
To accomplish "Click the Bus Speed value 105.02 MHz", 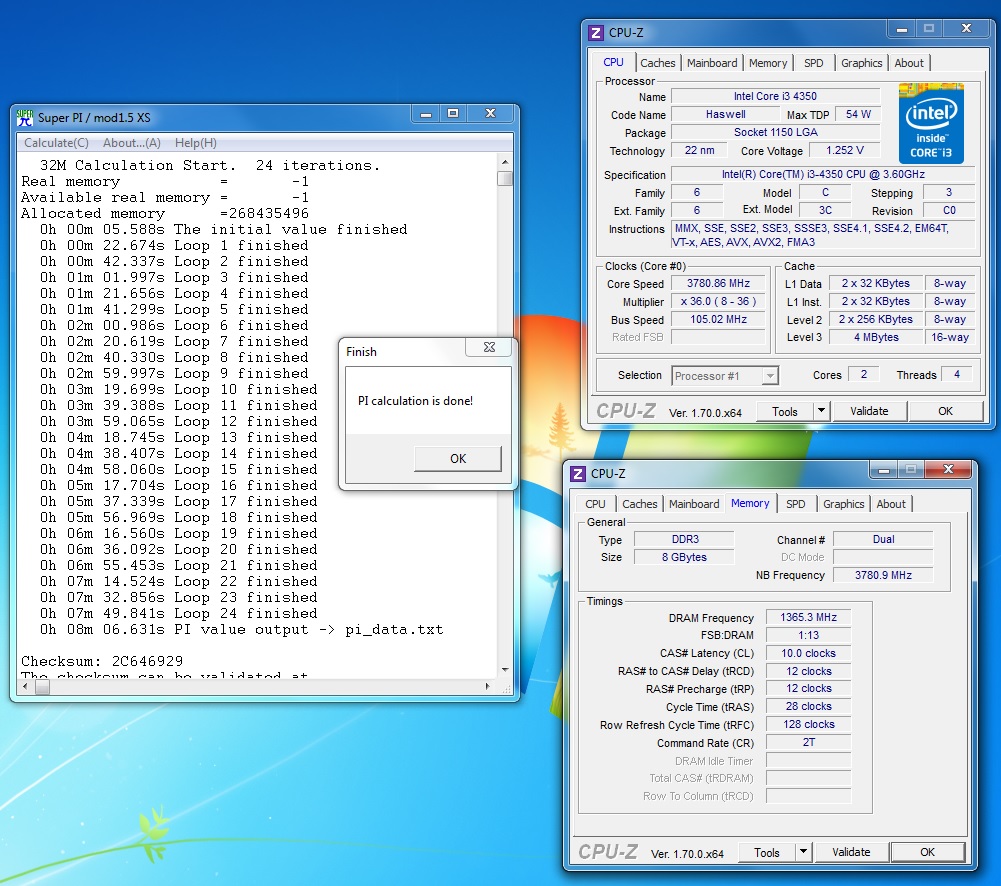I will point(718,319).
